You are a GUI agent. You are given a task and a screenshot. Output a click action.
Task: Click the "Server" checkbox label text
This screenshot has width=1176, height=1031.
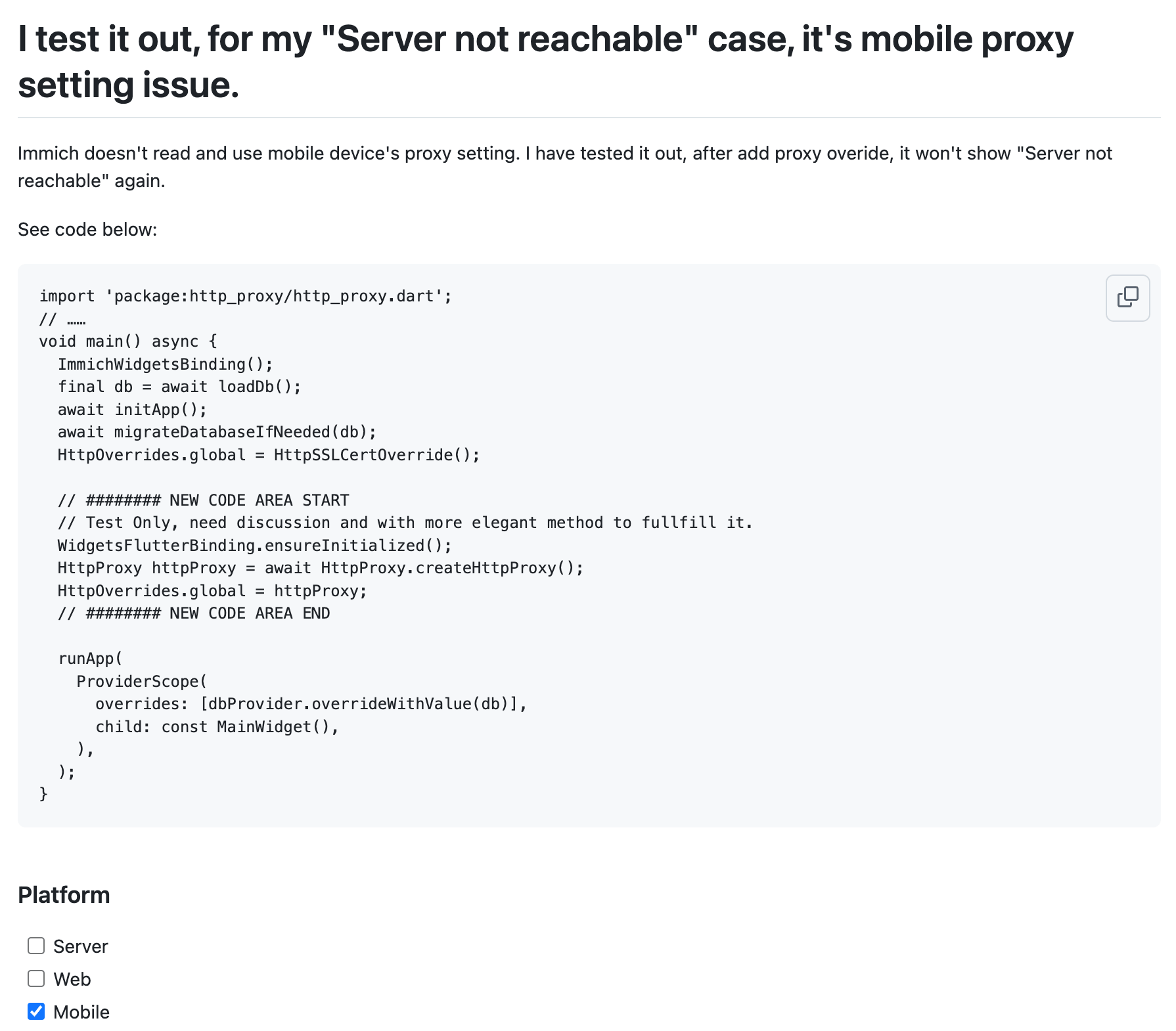pos(80,946)
